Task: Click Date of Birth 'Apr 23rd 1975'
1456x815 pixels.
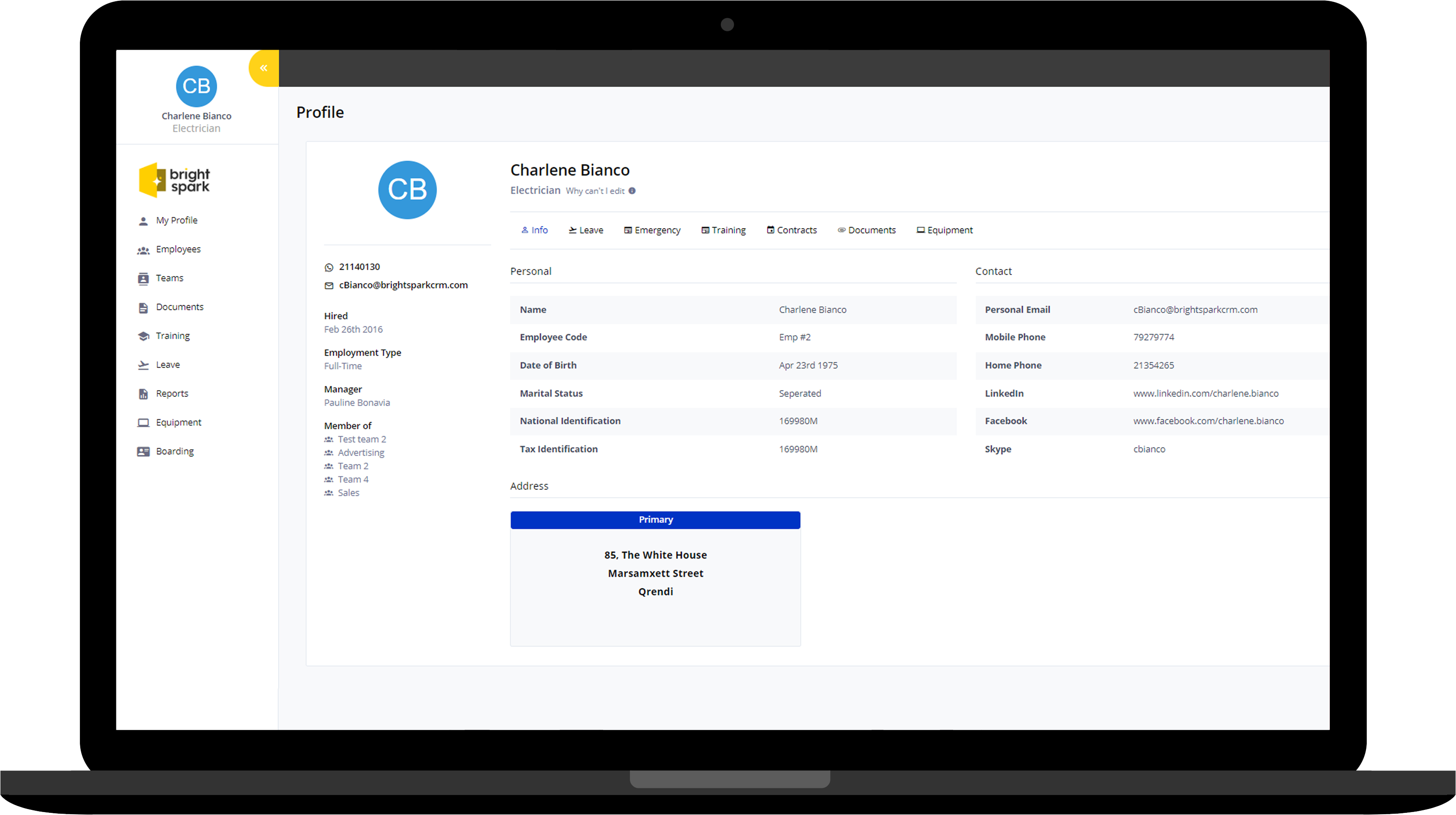Action: 808,365
